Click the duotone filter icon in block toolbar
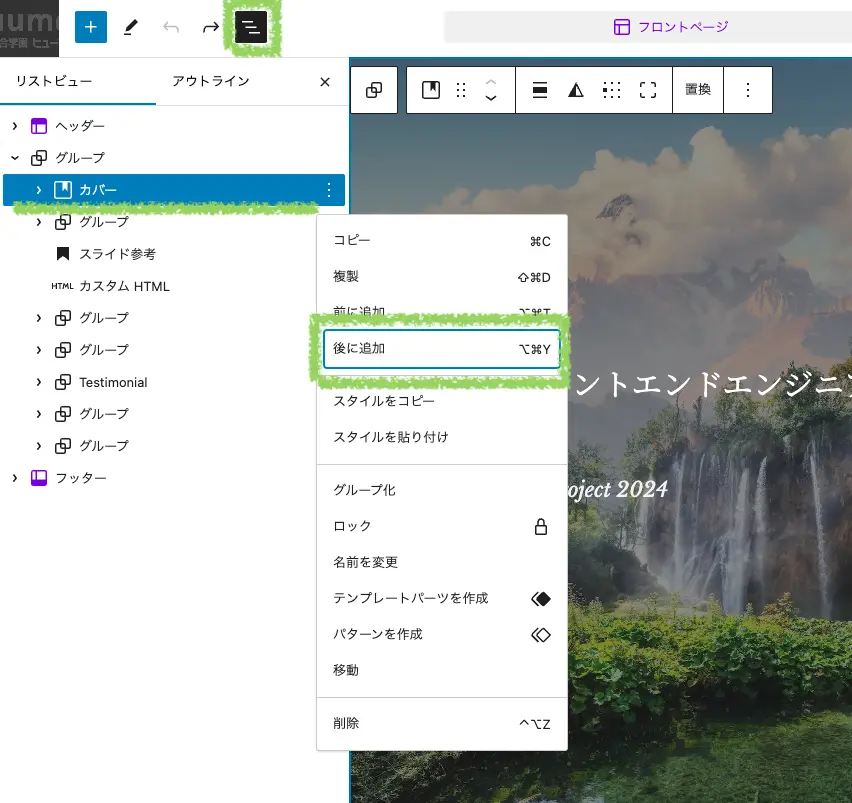Screen dimensions: 852x803 [x=576, y=90]
